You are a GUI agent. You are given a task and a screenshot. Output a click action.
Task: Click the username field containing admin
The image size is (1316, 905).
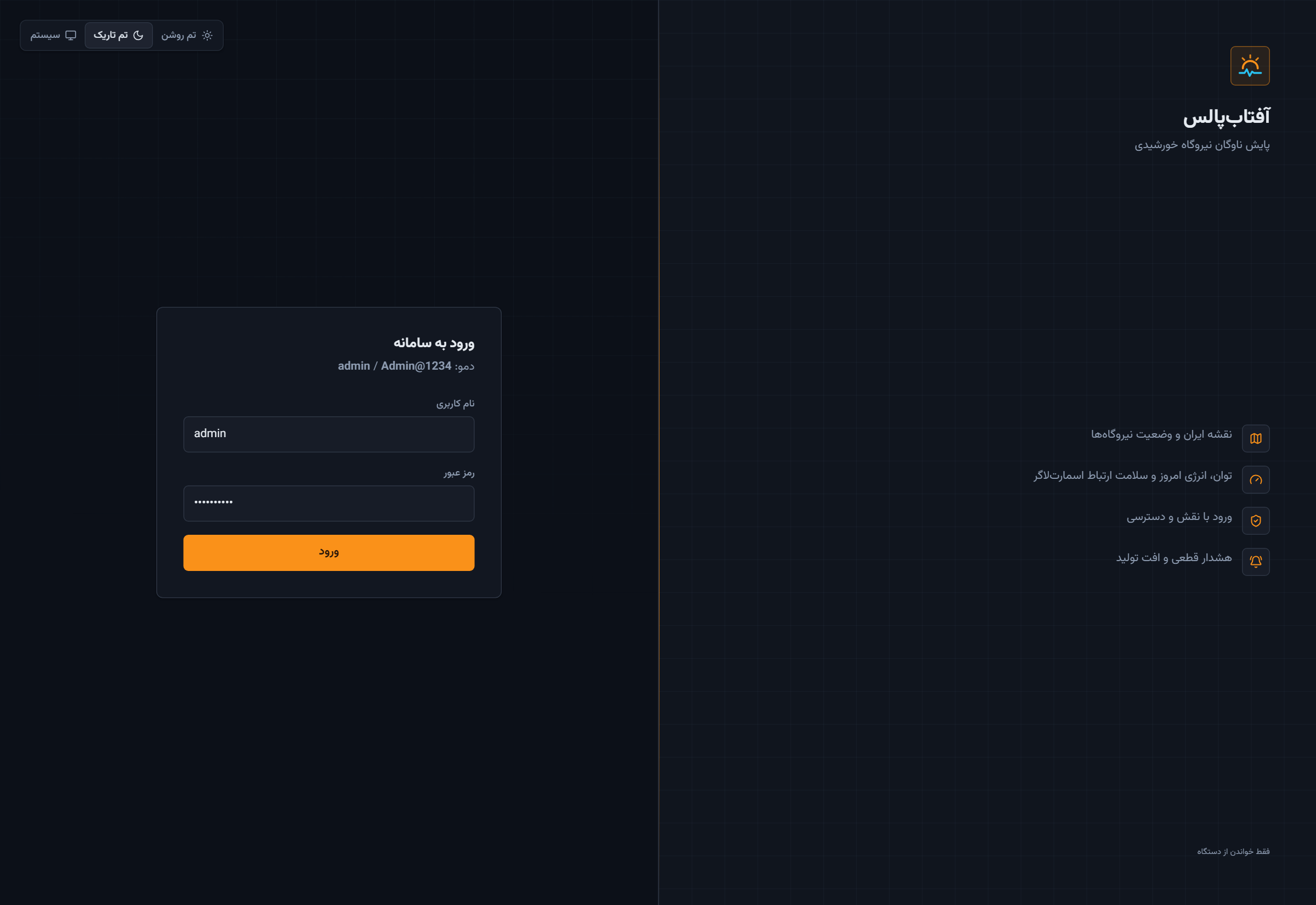click(x=328, y=434)
